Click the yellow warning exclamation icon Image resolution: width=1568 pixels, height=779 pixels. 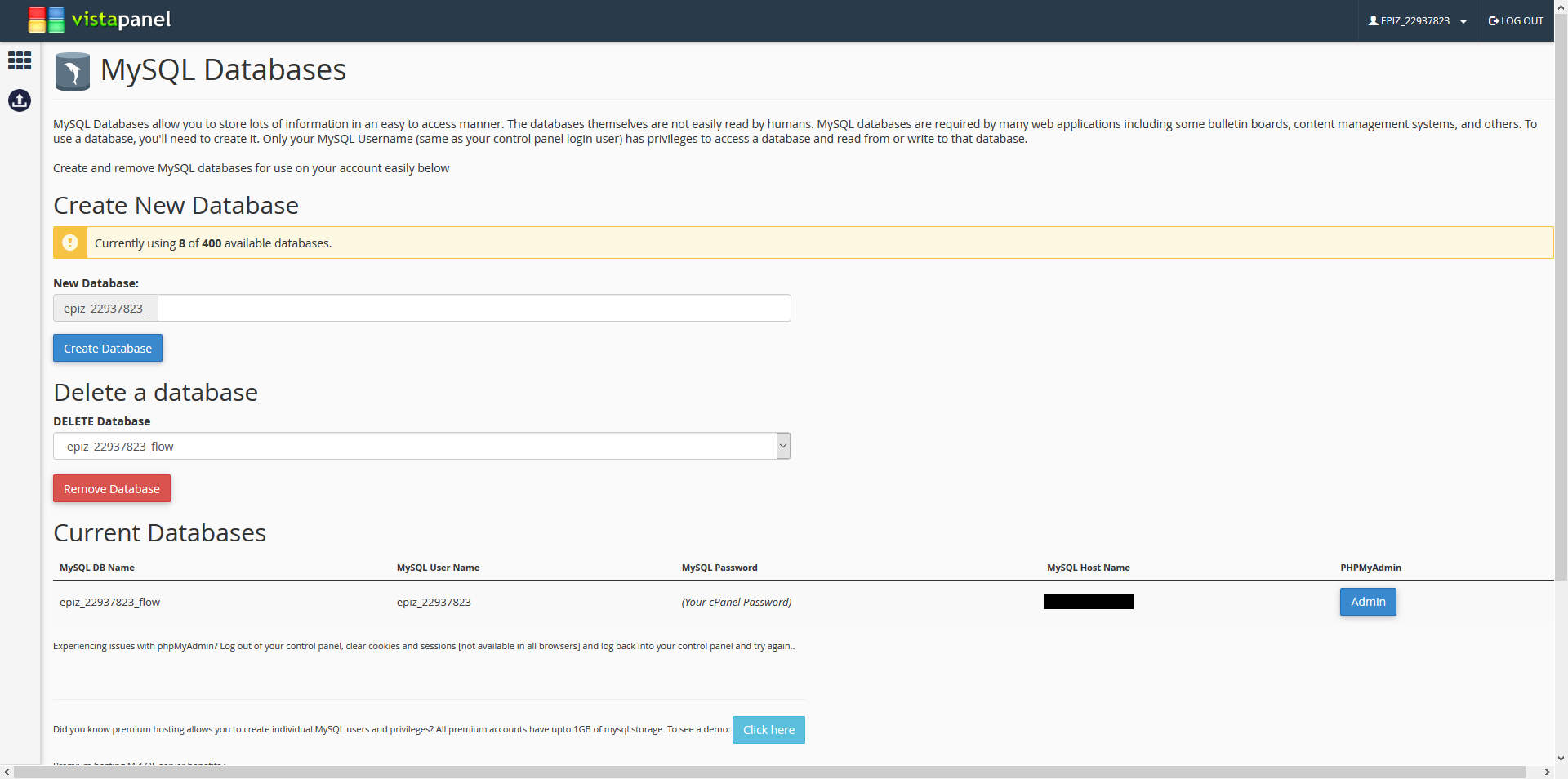(x=70, y=243)
